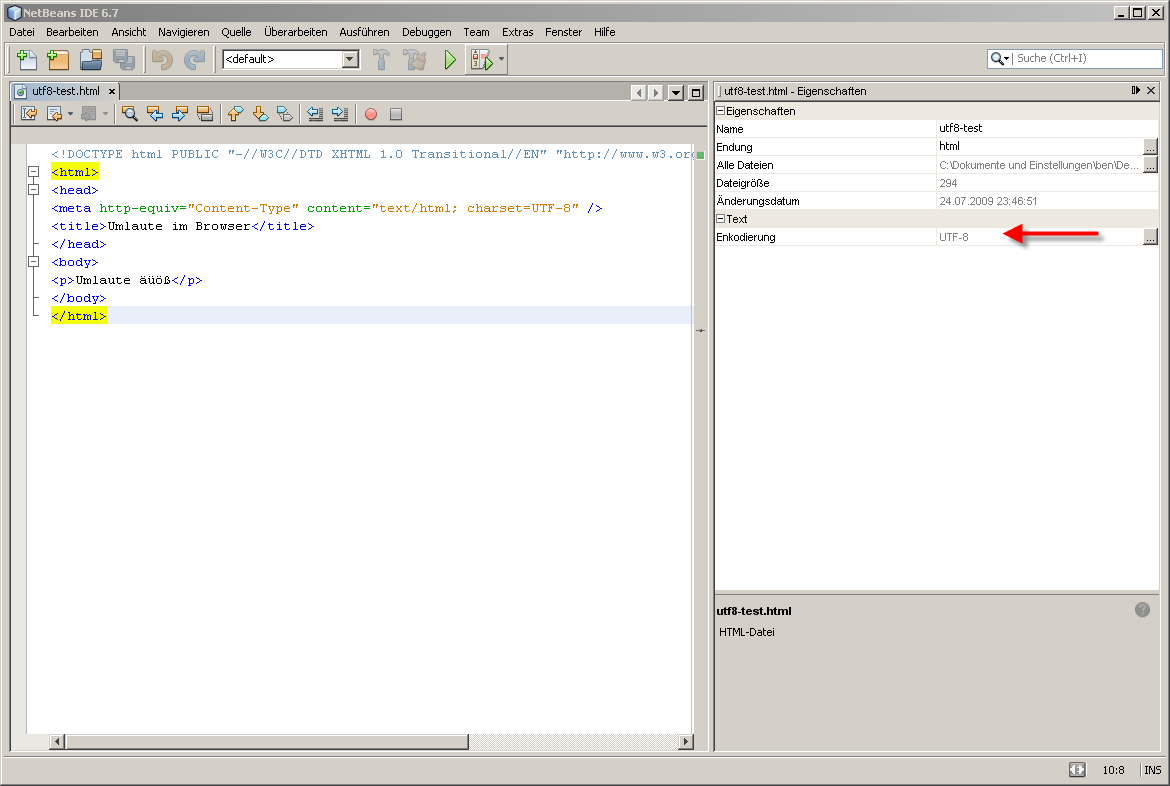Image resolution: width=1170 pixels, height=786 pixels.
Task: Run the project with green play icon
Action: [450, 59]
